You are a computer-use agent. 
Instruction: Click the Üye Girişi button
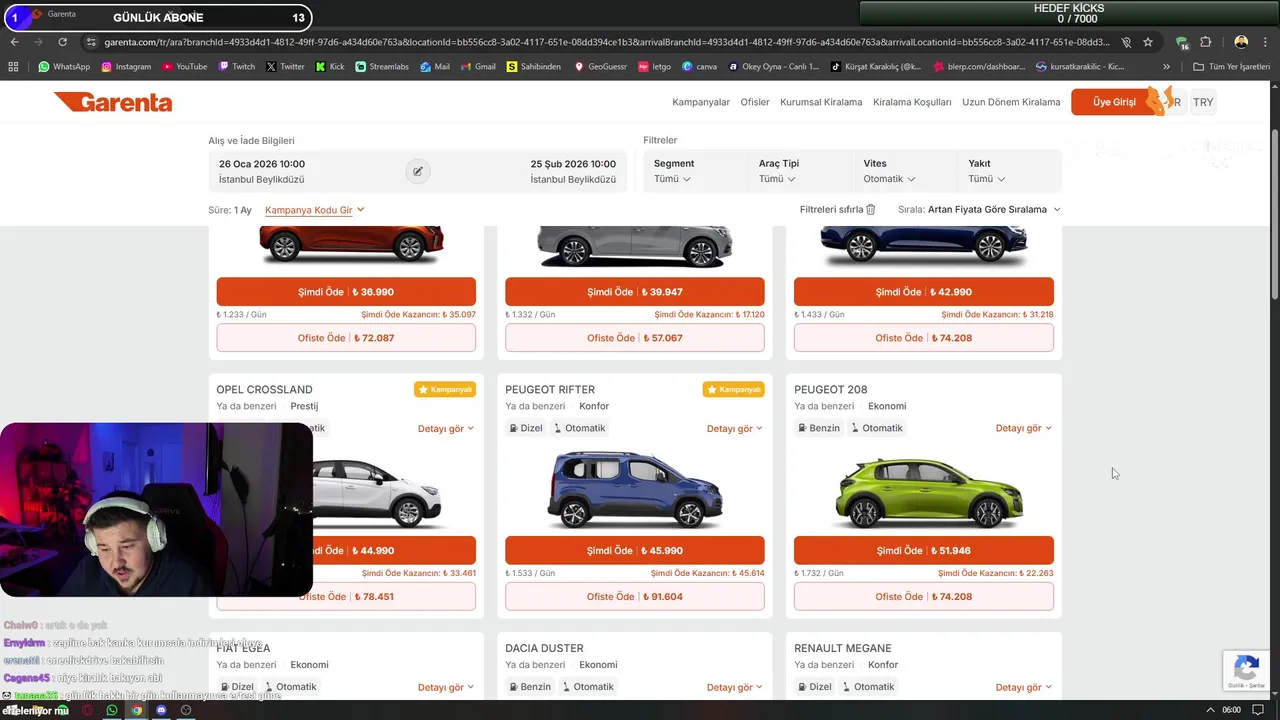(1114, 102)
